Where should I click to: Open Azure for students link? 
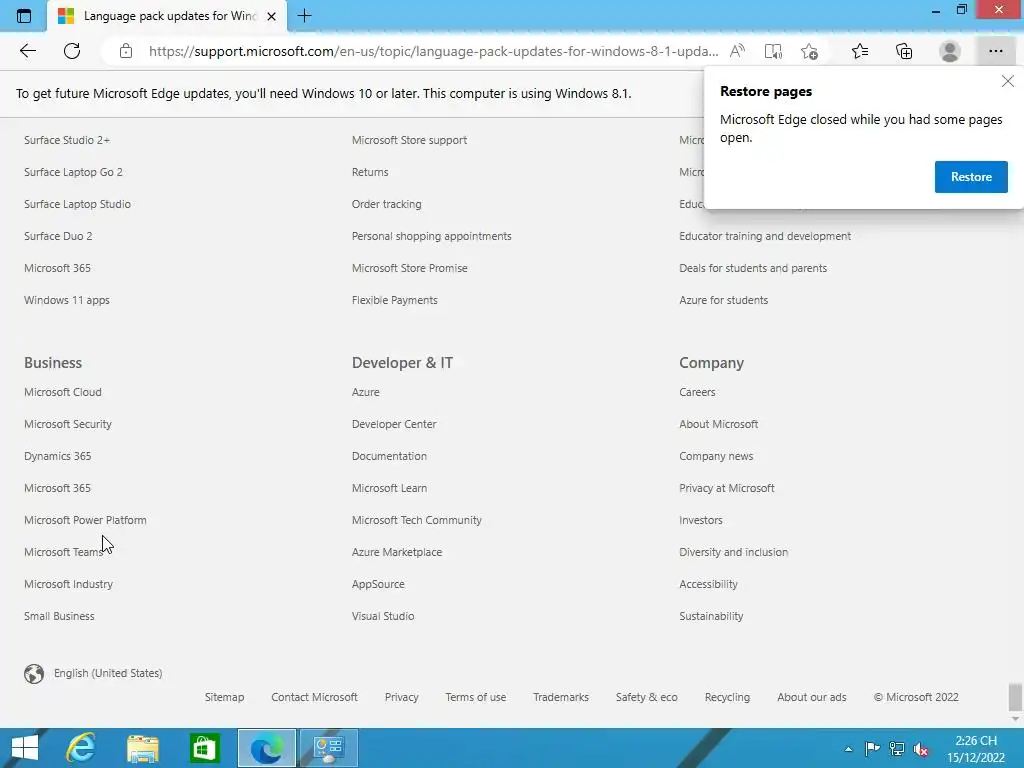[x=724, y=300]
